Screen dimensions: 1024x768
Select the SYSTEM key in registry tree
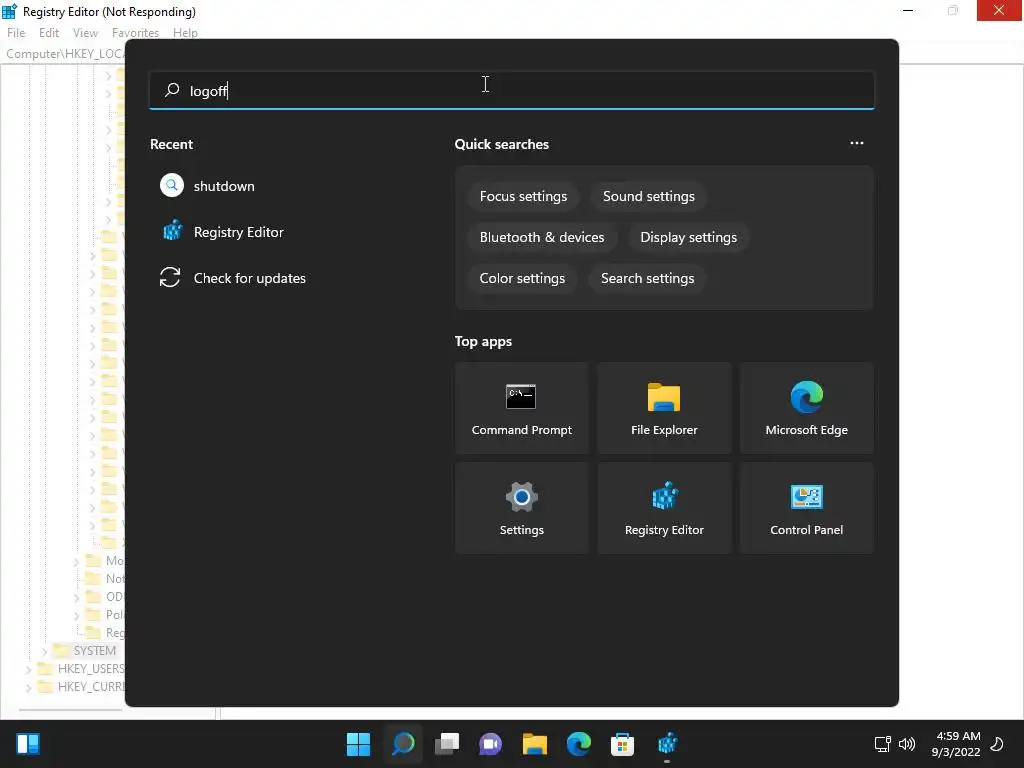pos(95,651)
